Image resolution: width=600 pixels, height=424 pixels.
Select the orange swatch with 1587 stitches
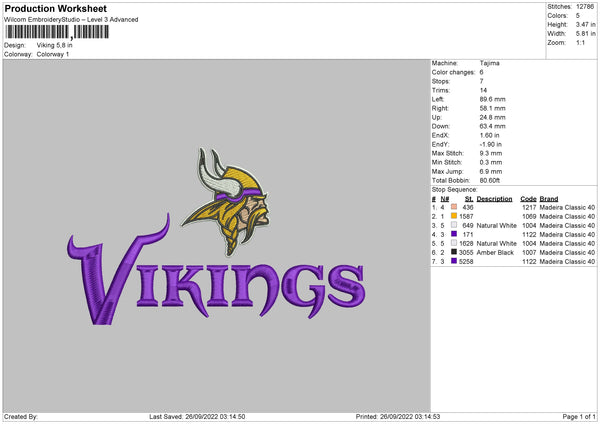click(454, 216)
